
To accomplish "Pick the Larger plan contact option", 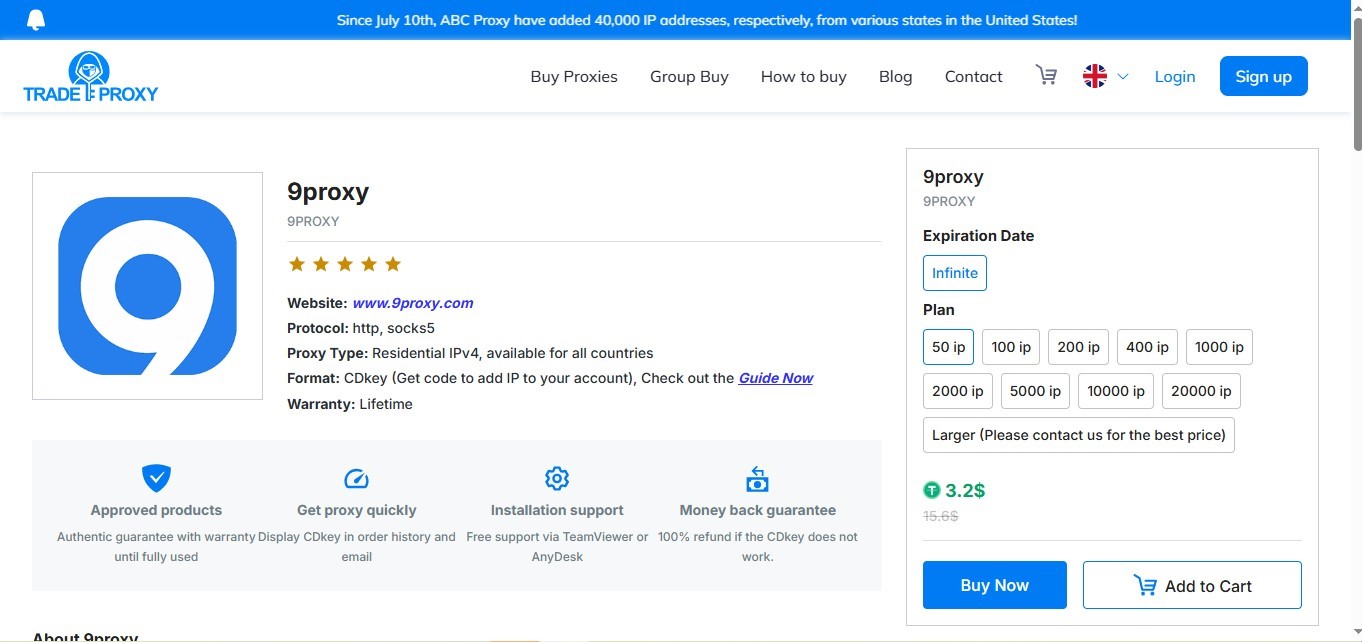I will (1078, 435).
